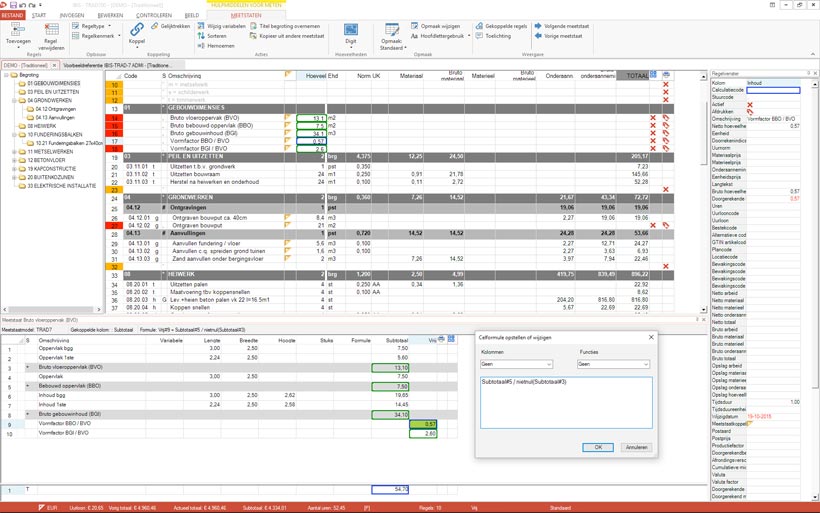Switch to the CONTROLEREN ribbon tab
This screenshot has width=820, height=513.
(x=154, y=16)
